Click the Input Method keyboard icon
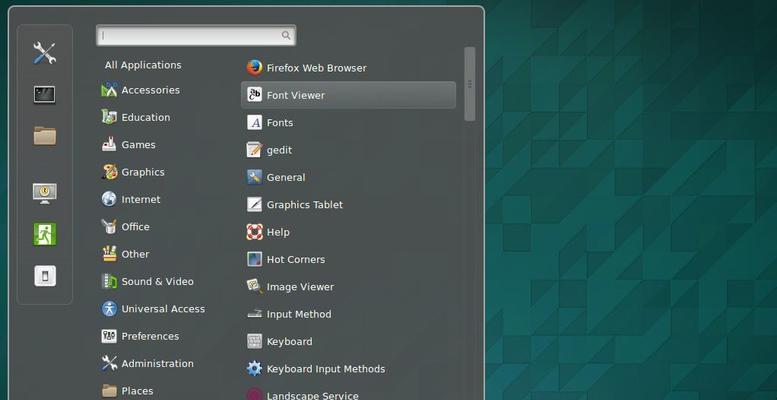The height and width of the screenshot is (400, 777). click(x=255, y=314)
